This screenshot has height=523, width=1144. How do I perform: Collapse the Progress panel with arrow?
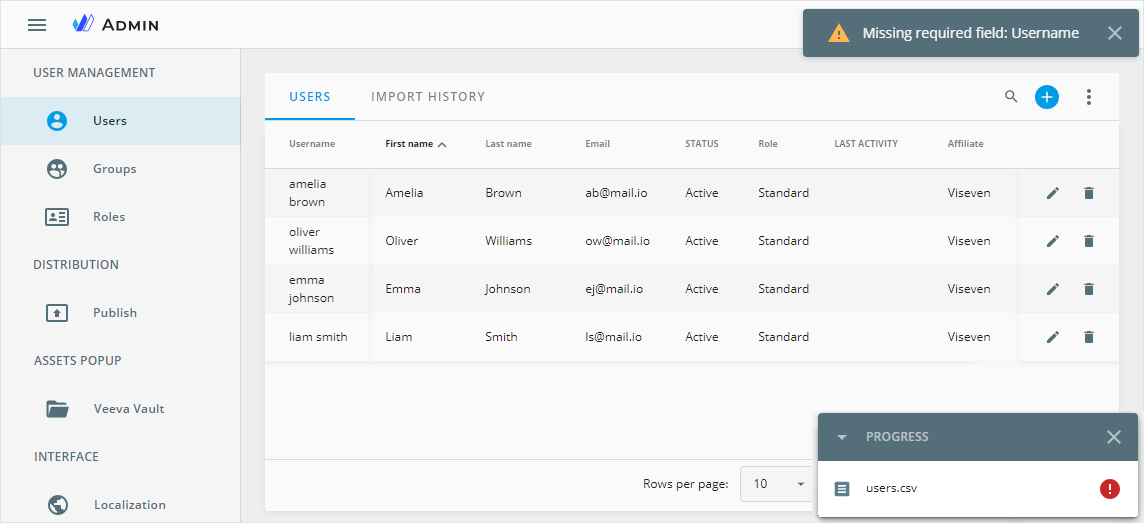pos(842,437)
